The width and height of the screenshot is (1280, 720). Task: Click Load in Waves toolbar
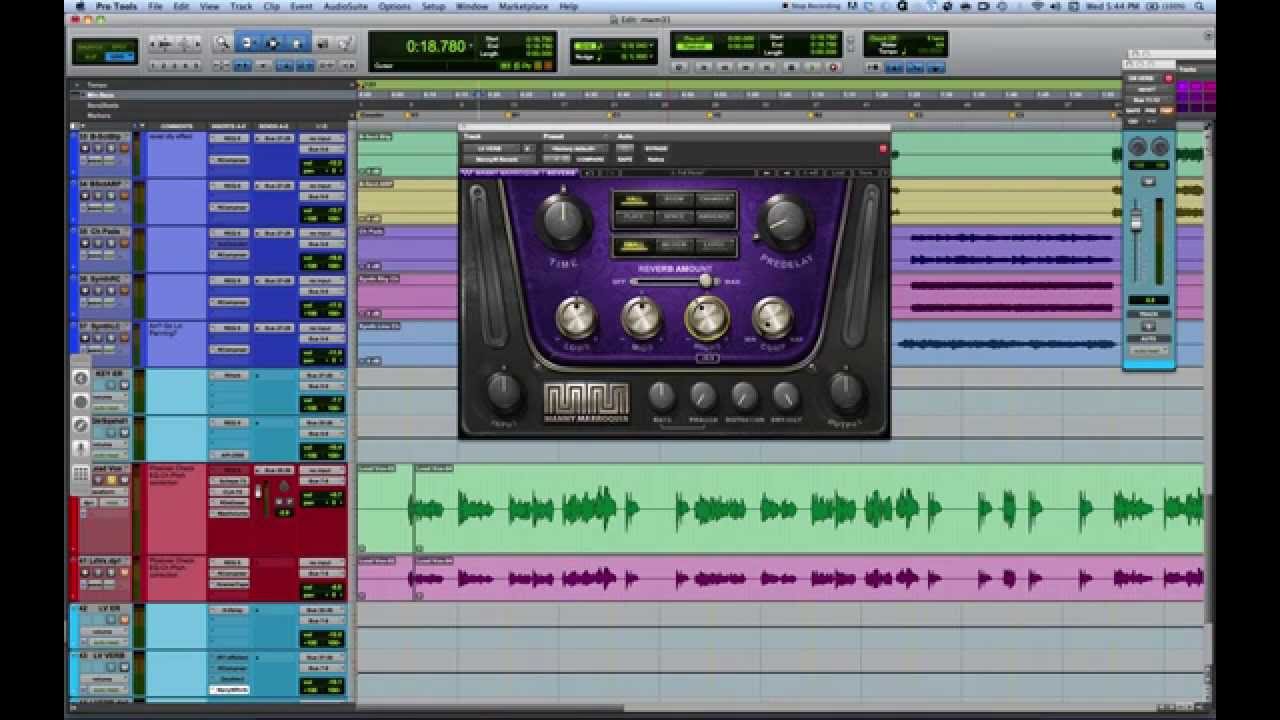837,172
